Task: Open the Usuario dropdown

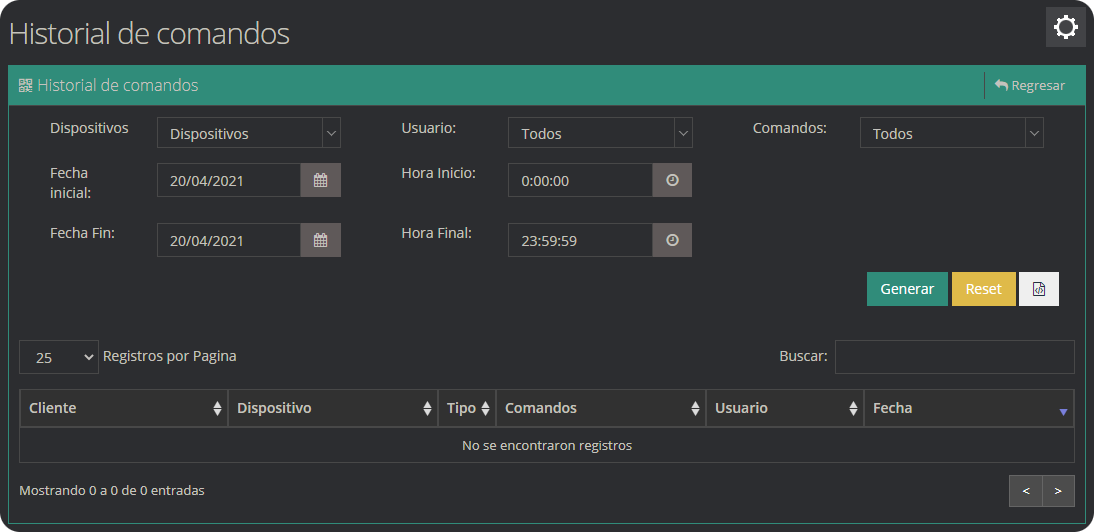Action: pos(600,133)
